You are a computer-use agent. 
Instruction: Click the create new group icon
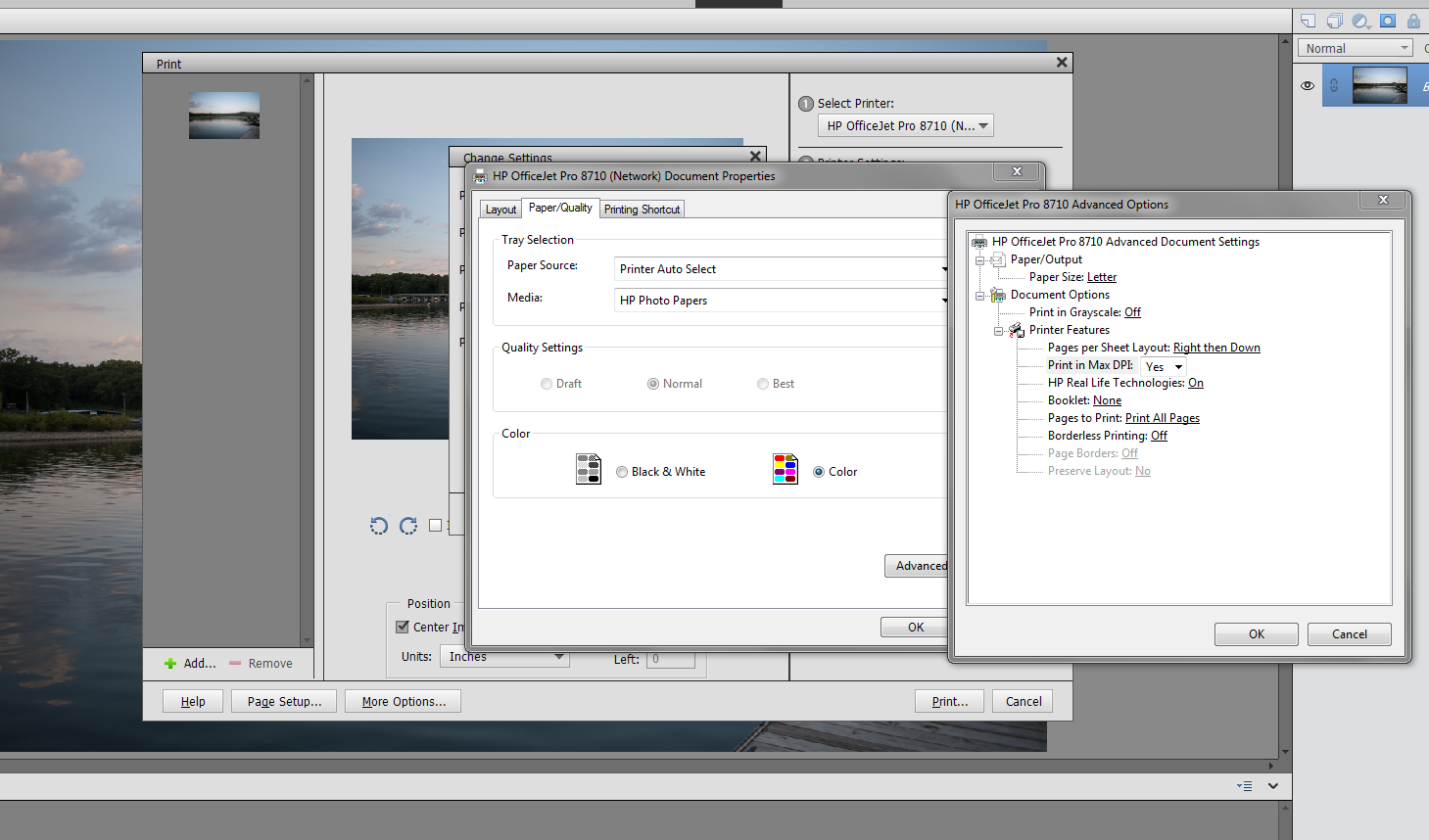[x=1334, y=21]
